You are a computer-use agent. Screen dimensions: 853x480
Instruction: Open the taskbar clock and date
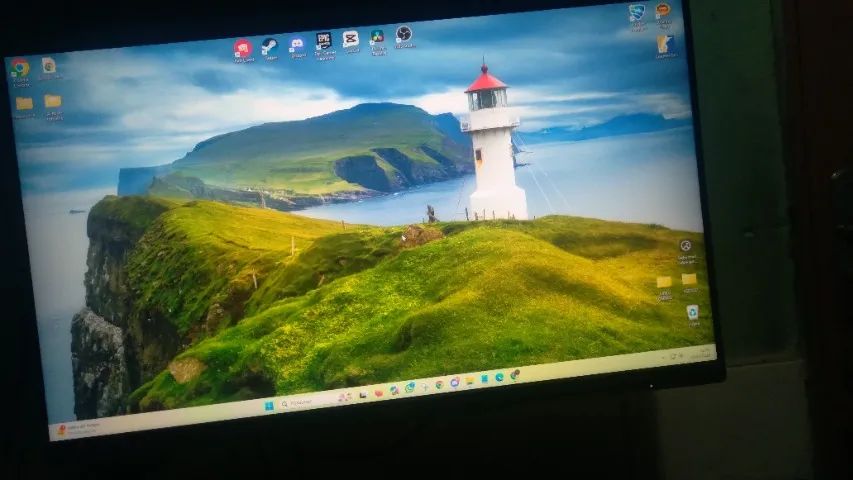pyautogui.click(x=701, y=354)
